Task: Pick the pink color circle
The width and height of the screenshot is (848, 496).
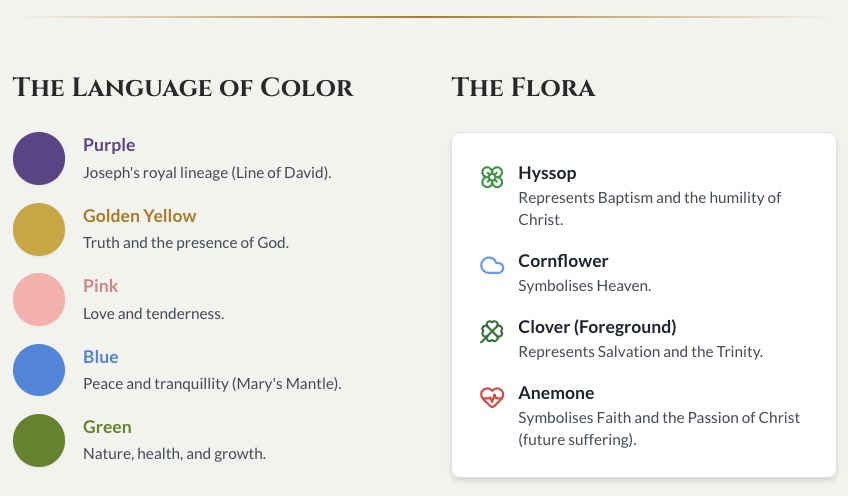Action: pos(39,299)
